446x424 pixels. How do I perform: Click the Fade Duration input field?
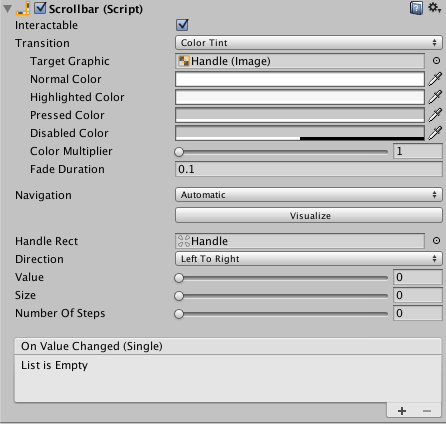pos(309,169)
